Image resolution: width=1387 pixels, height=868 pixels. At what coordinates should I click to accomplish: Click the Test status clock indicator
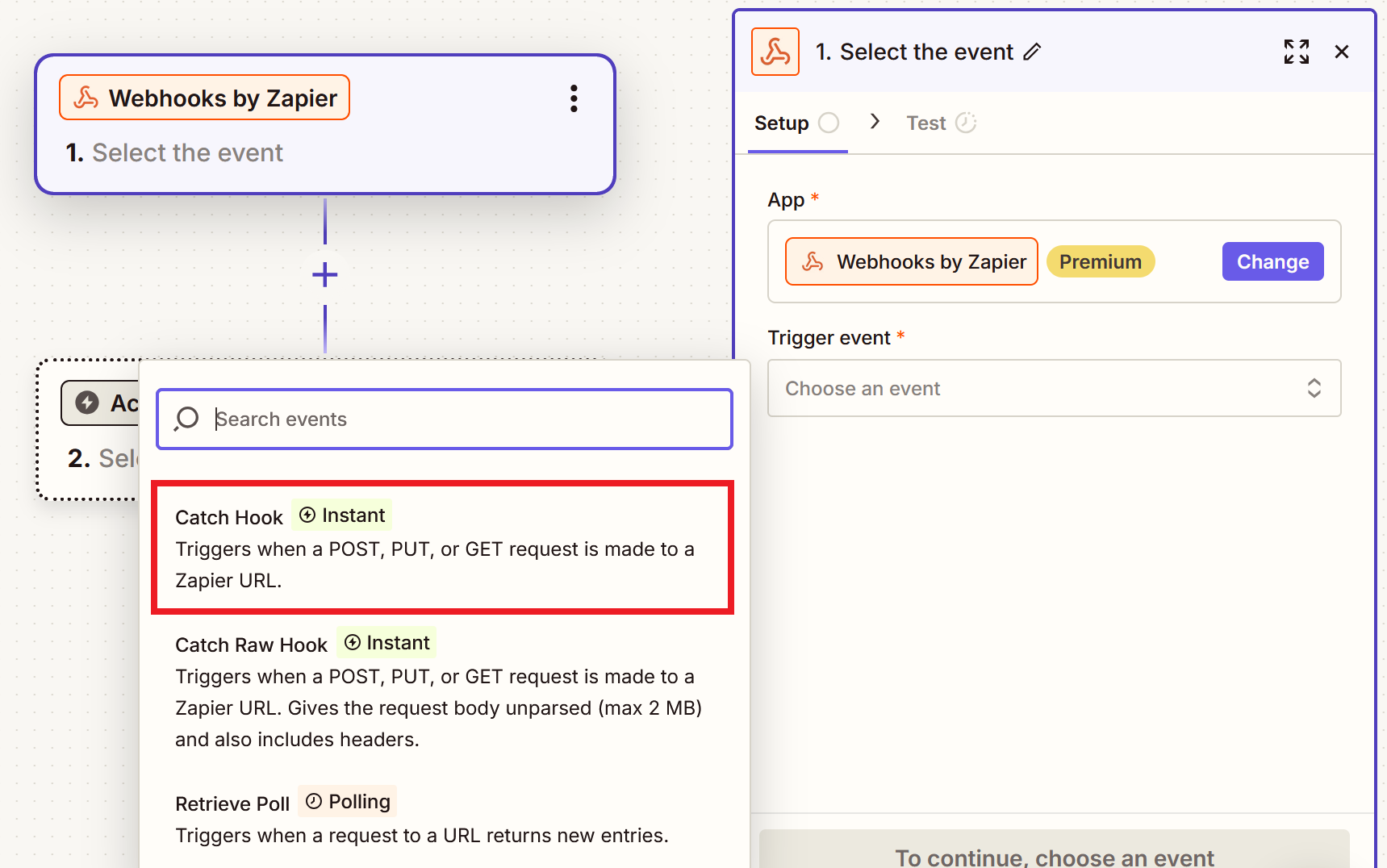(x=966, y=123)
